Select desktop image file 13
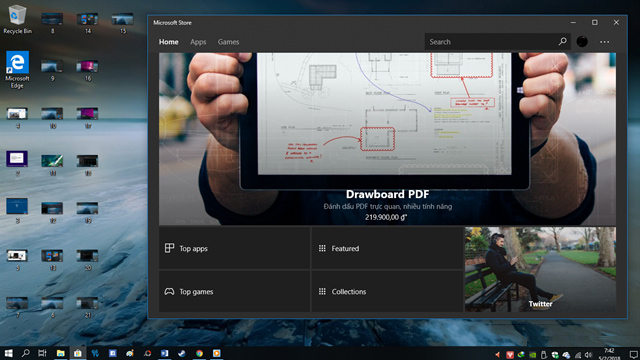 [52, 260]
